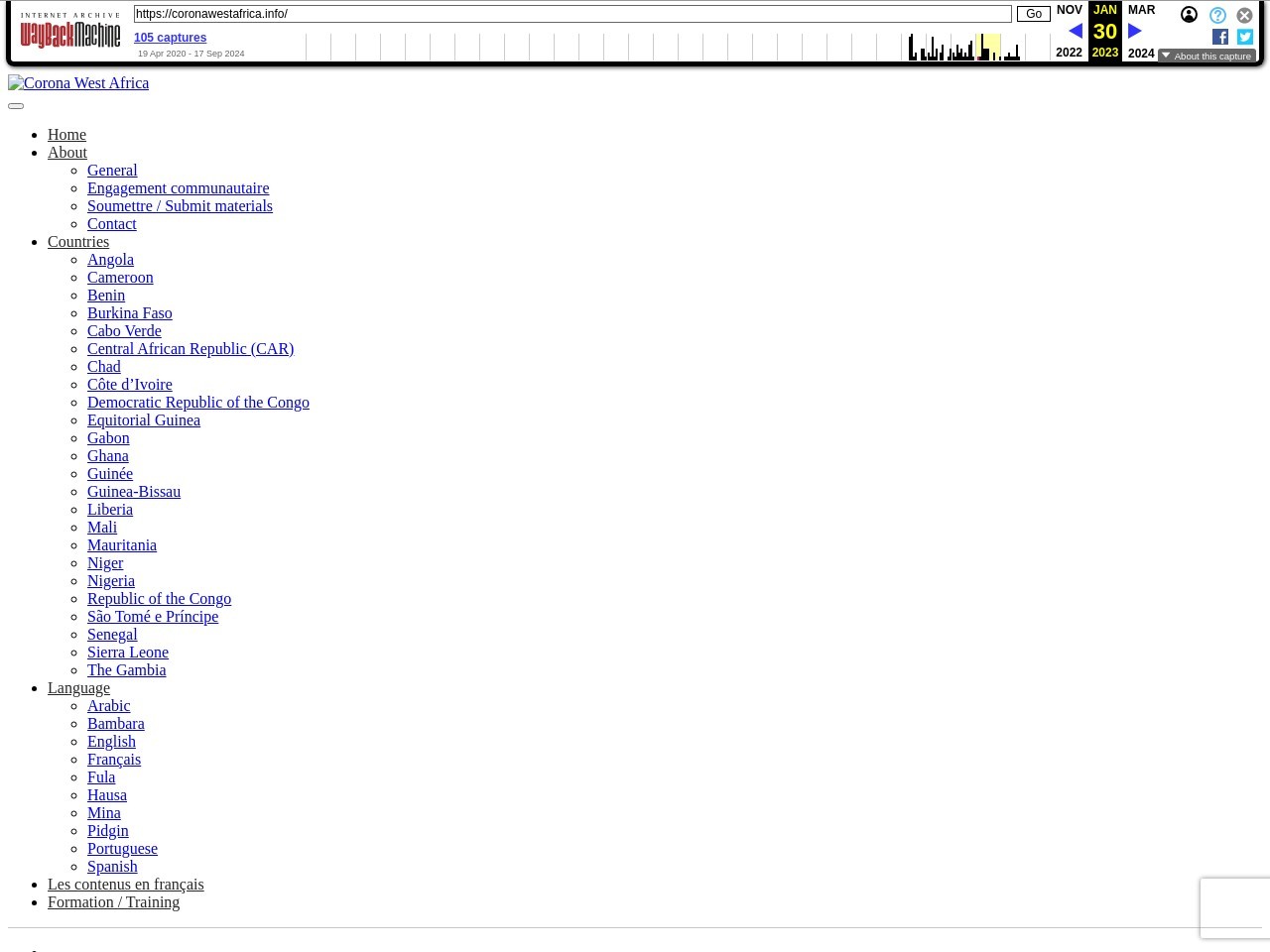Open the user account icon
The height and width of the screenshot is (952, 1270).
[1189, 15]
